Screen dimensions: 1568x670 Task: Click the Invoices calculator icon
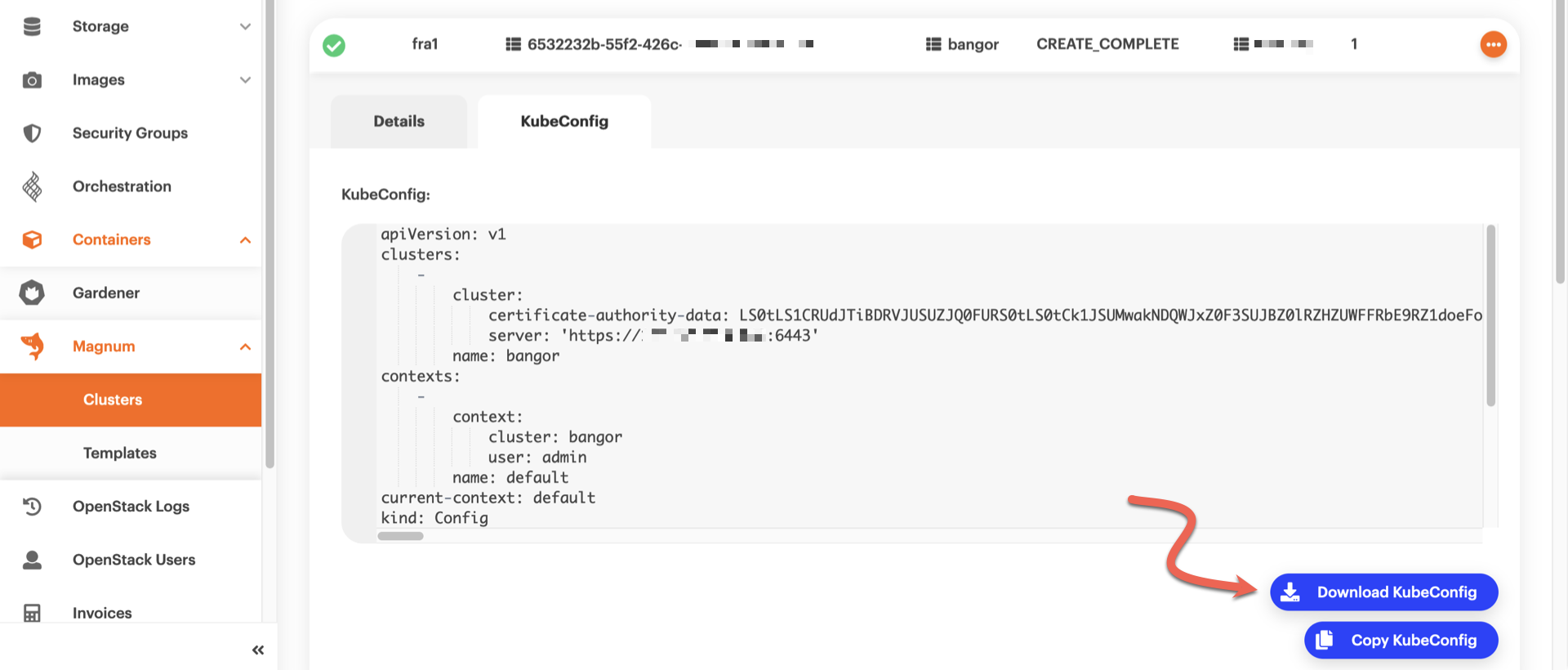tap(32, 613)
